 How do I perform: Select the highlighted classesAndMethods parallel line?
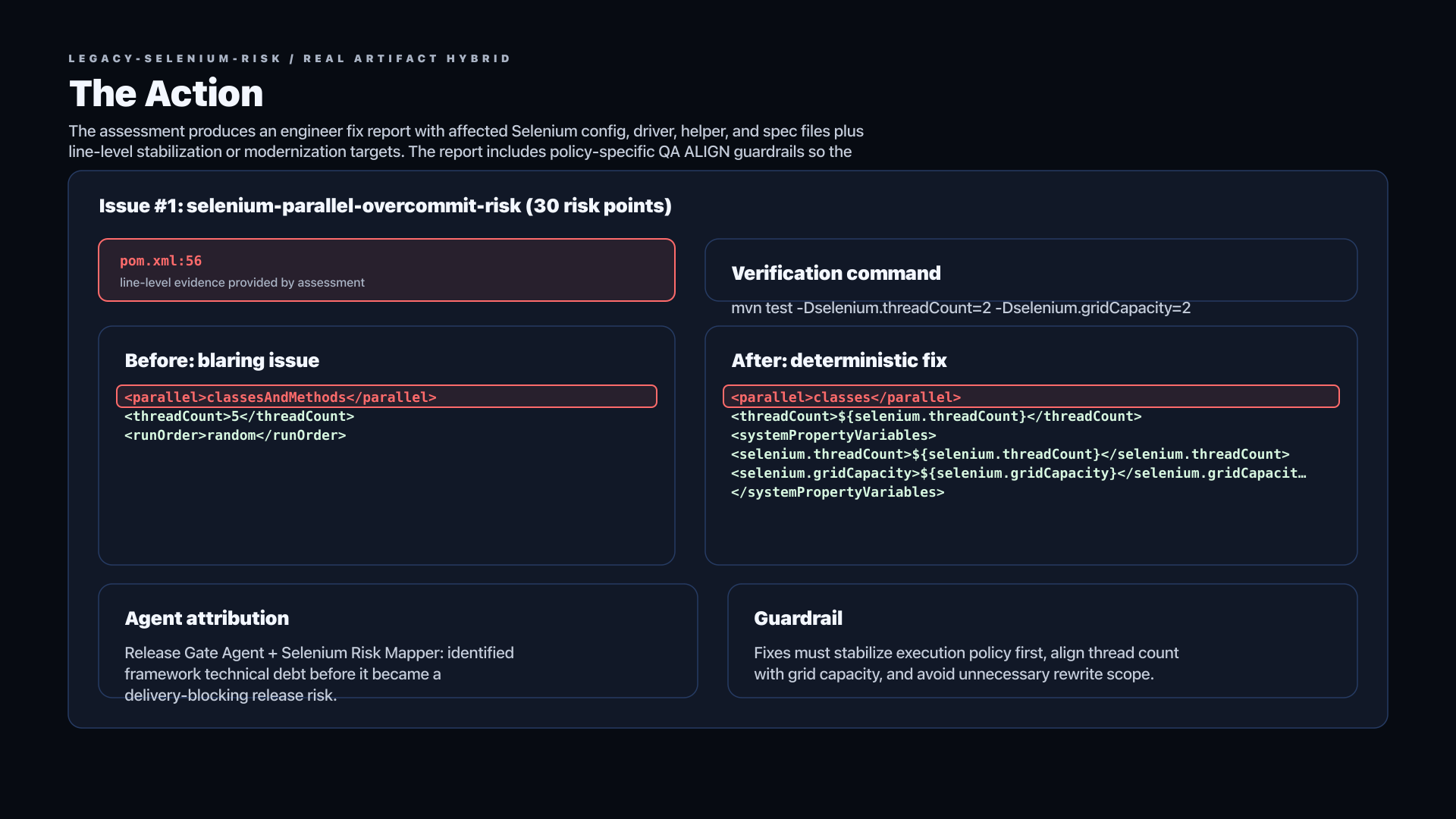[x=387, y=397]
